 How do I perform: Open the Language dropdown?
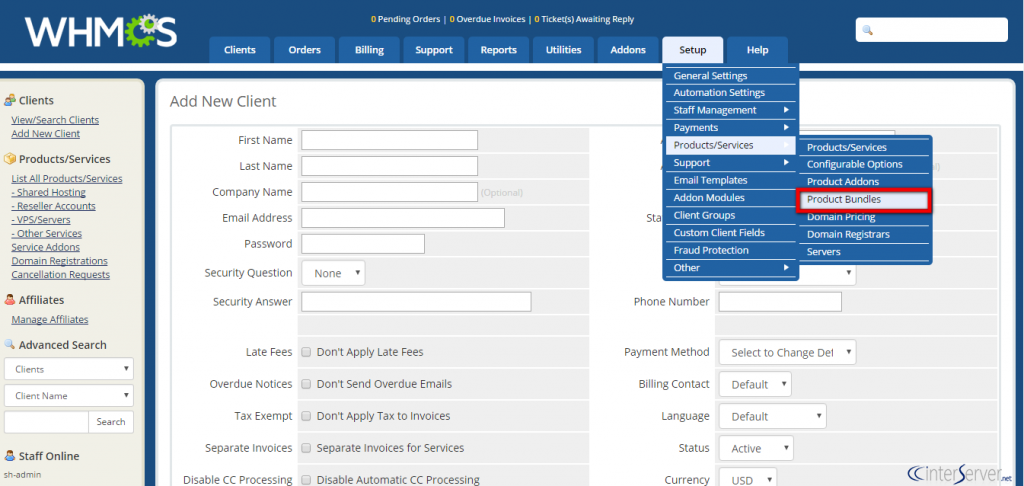773,416
